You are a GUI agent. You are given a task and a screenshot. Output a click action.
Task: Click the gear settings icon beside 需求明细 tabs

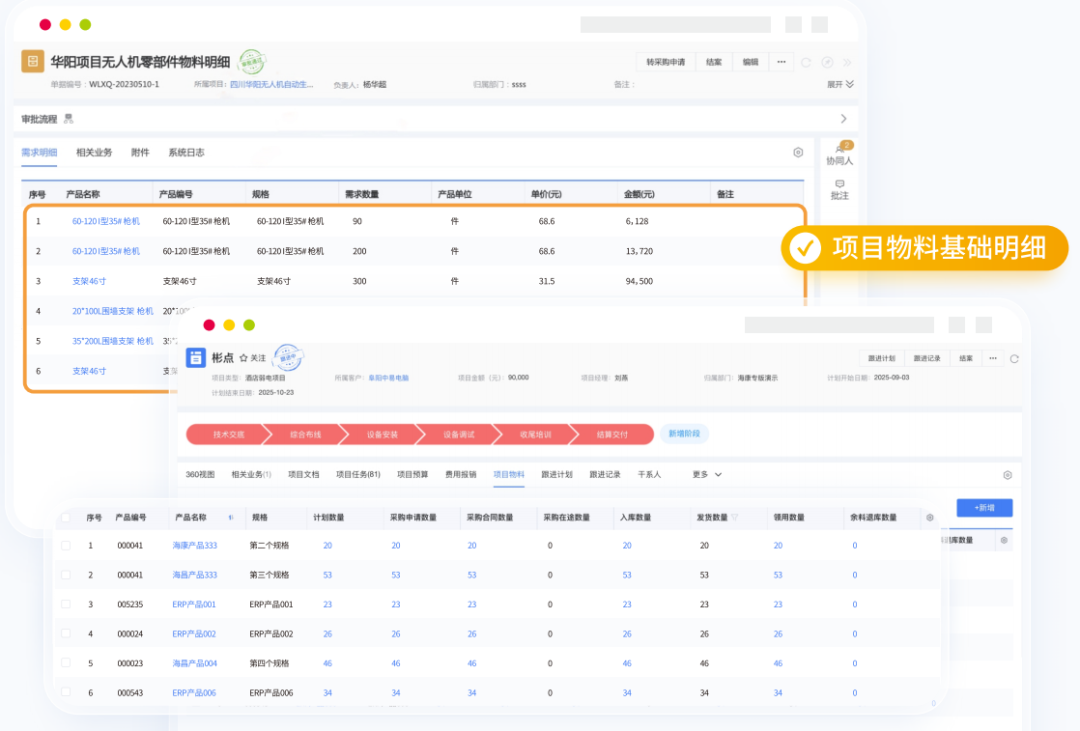[798, 152]
